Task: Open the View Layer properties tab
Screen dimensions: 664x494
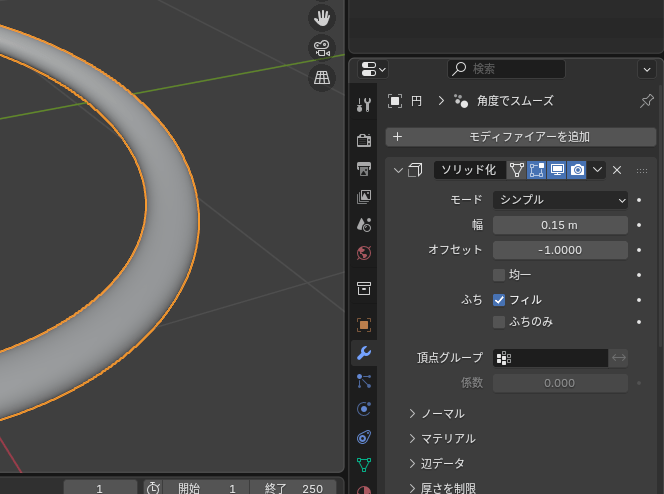Action: 364,197
